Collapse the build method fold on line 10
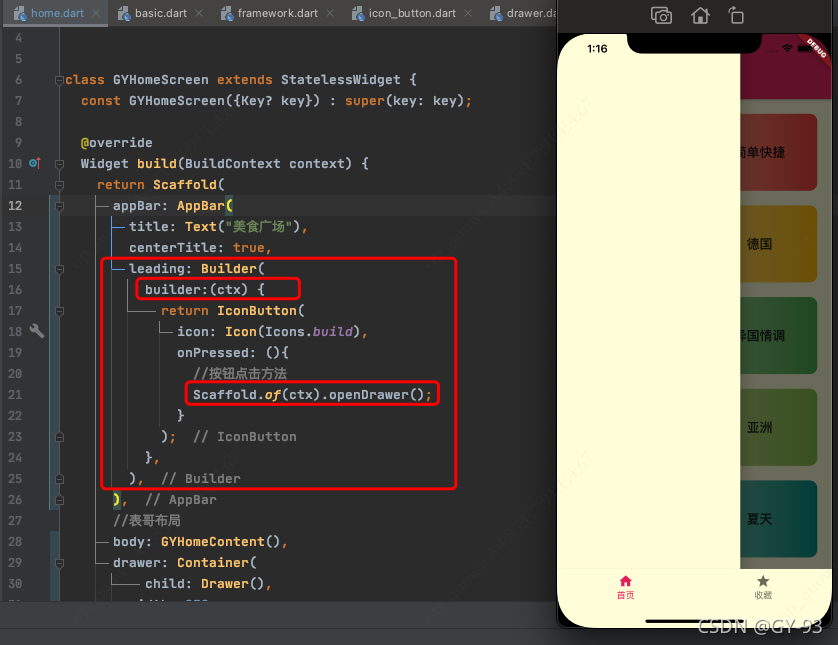This screenshot has height=645, width=838. [59, 164]
